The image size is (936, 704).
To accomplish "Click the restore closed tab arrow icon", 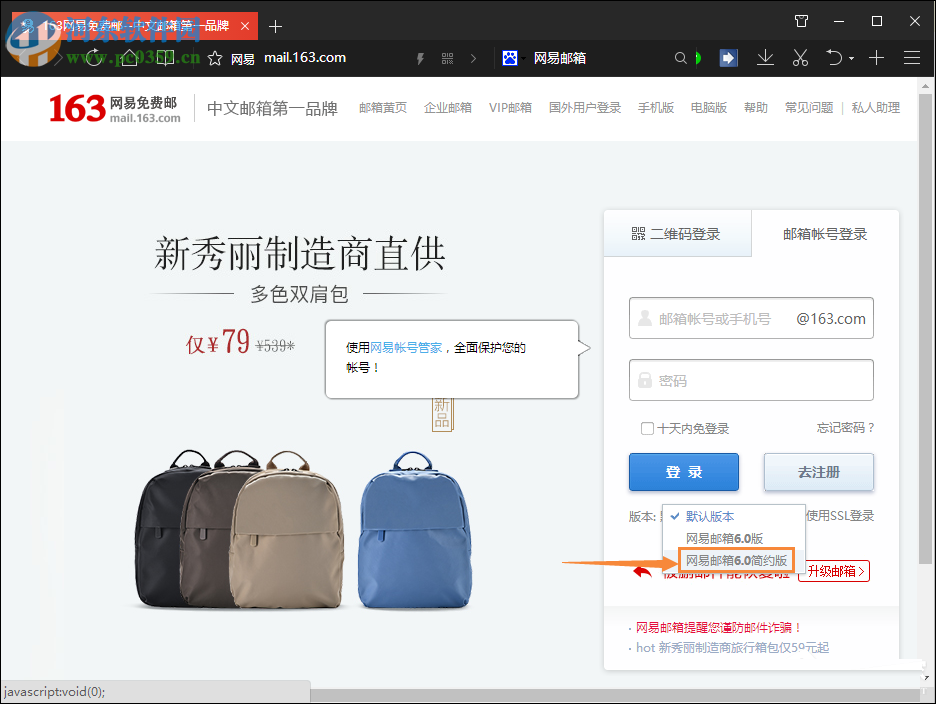I will click(835, 58).
